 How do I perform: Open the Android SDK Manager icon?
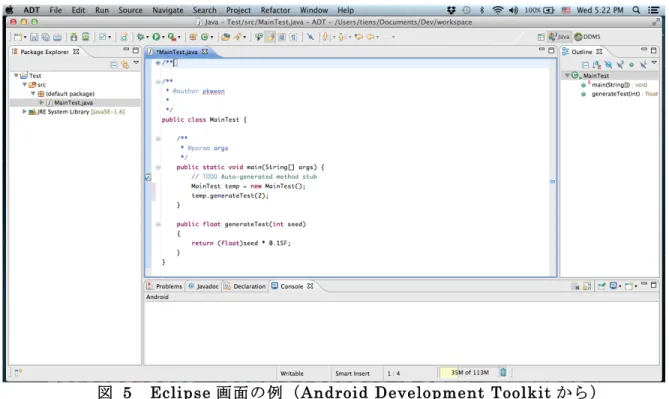[74, 37]
